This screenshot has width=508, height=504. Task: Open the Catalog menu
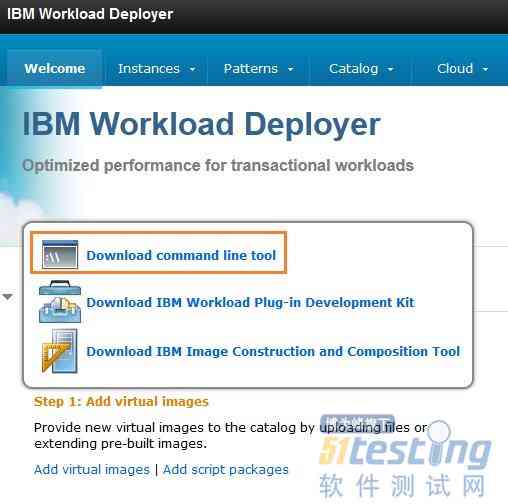tap(354, 69)
